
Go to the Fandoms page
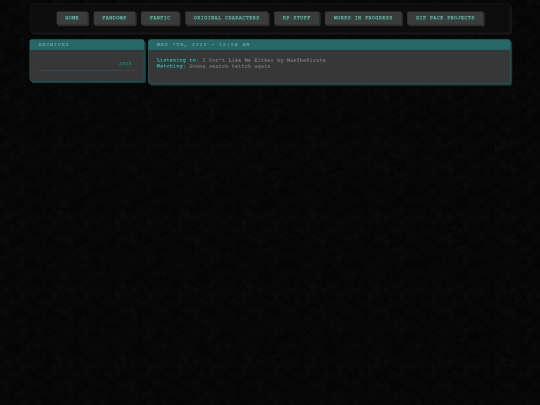tap(115, 18)
